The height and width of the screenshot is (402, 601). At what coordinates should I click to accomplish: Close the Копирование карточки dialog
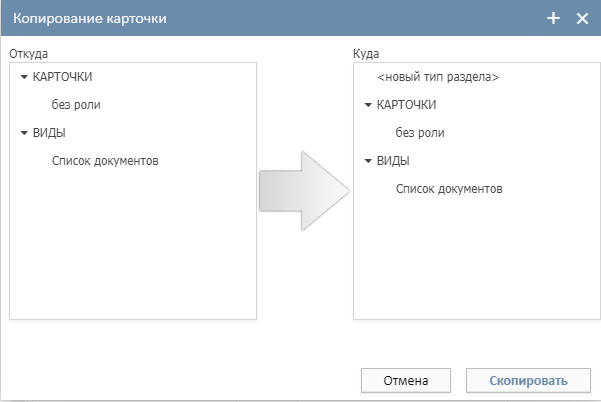(582, 19)
